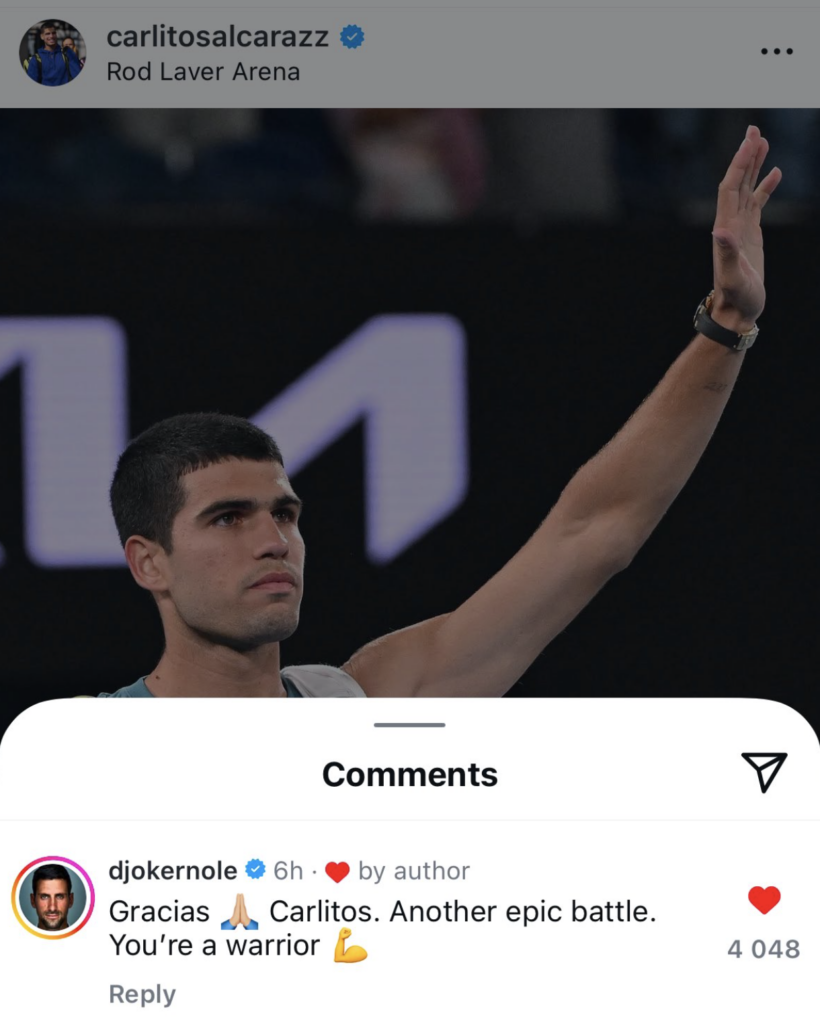Tap the red heart 'by author' indicator
The height and width of the screenshot is (1024, 820).
pyautogui.click(x=337, y=872)
